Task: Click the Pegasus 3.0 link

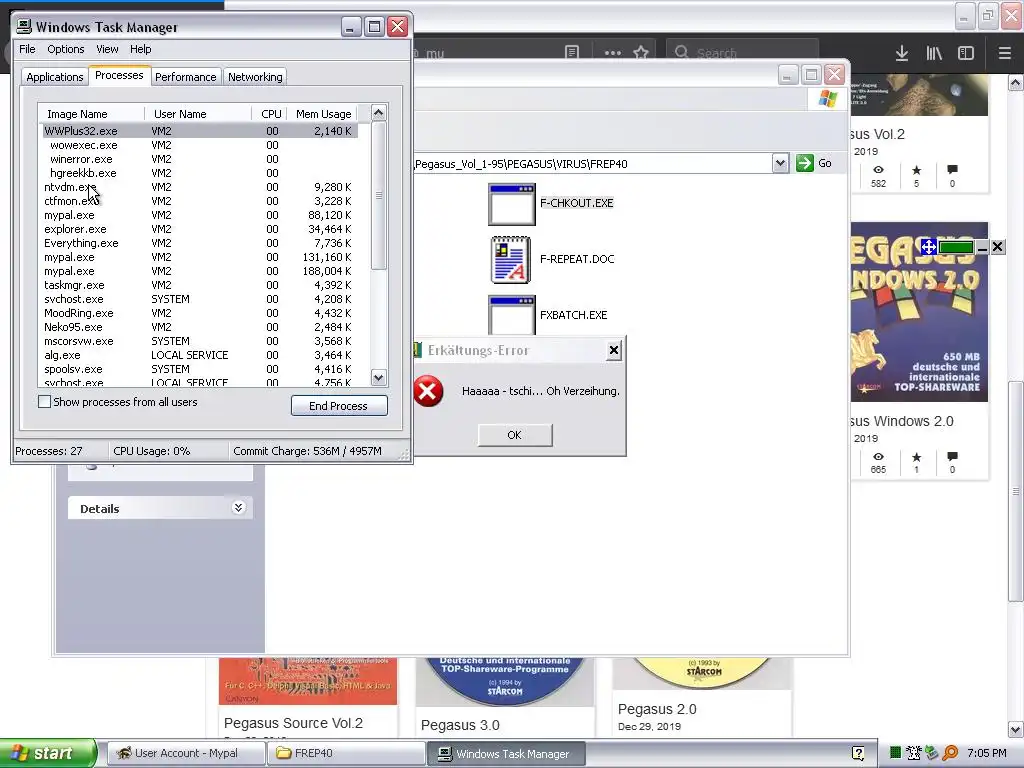Action: click(460, 725)
